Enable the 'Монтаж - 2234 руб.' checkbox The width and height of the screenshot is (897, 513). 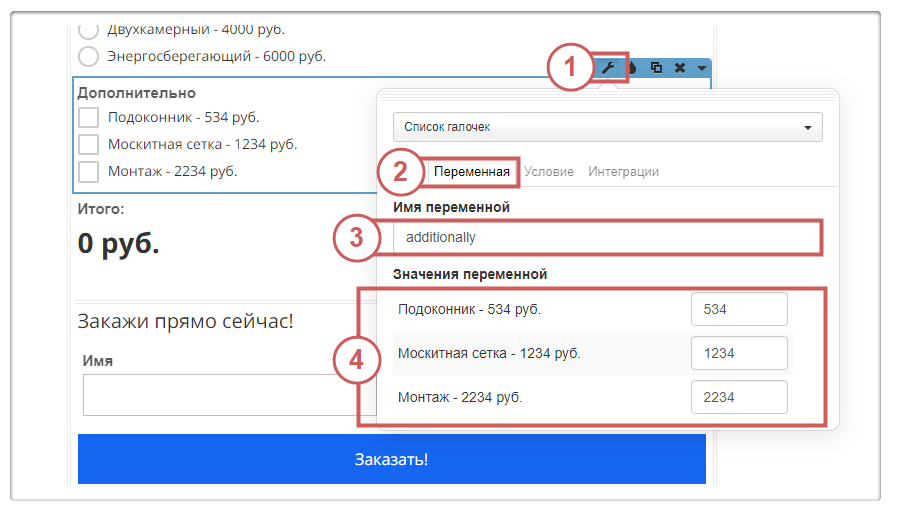pyautogui.click(x=88, y=171)
